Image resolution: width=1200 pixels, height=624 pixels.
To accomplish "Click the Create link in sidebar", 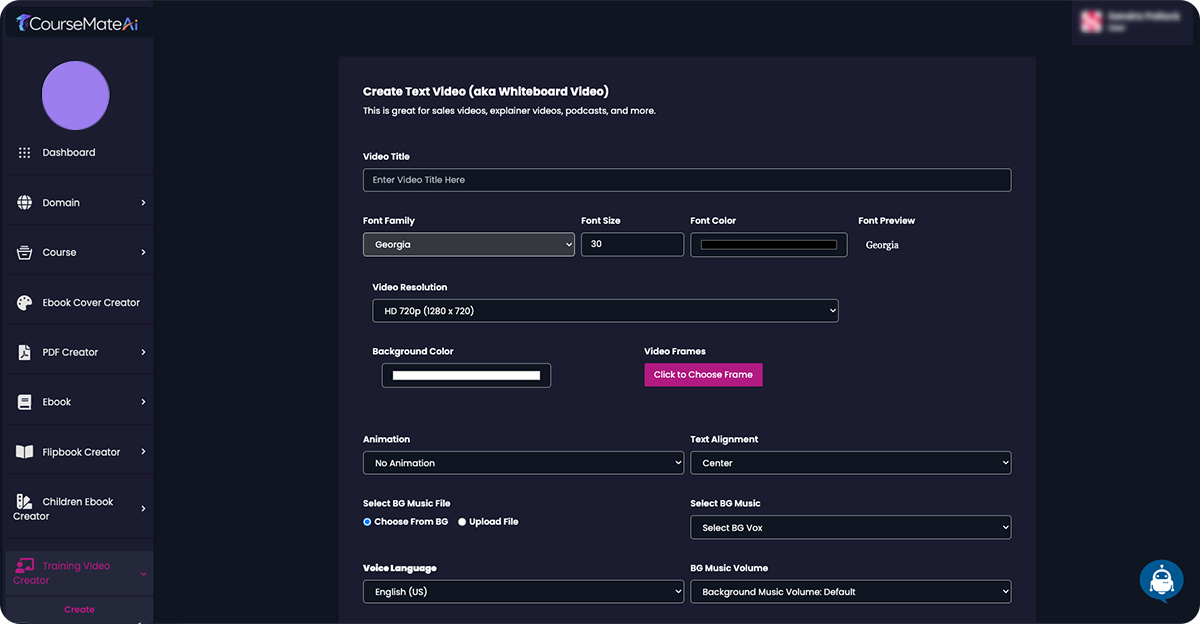I will tap(79, 609).
